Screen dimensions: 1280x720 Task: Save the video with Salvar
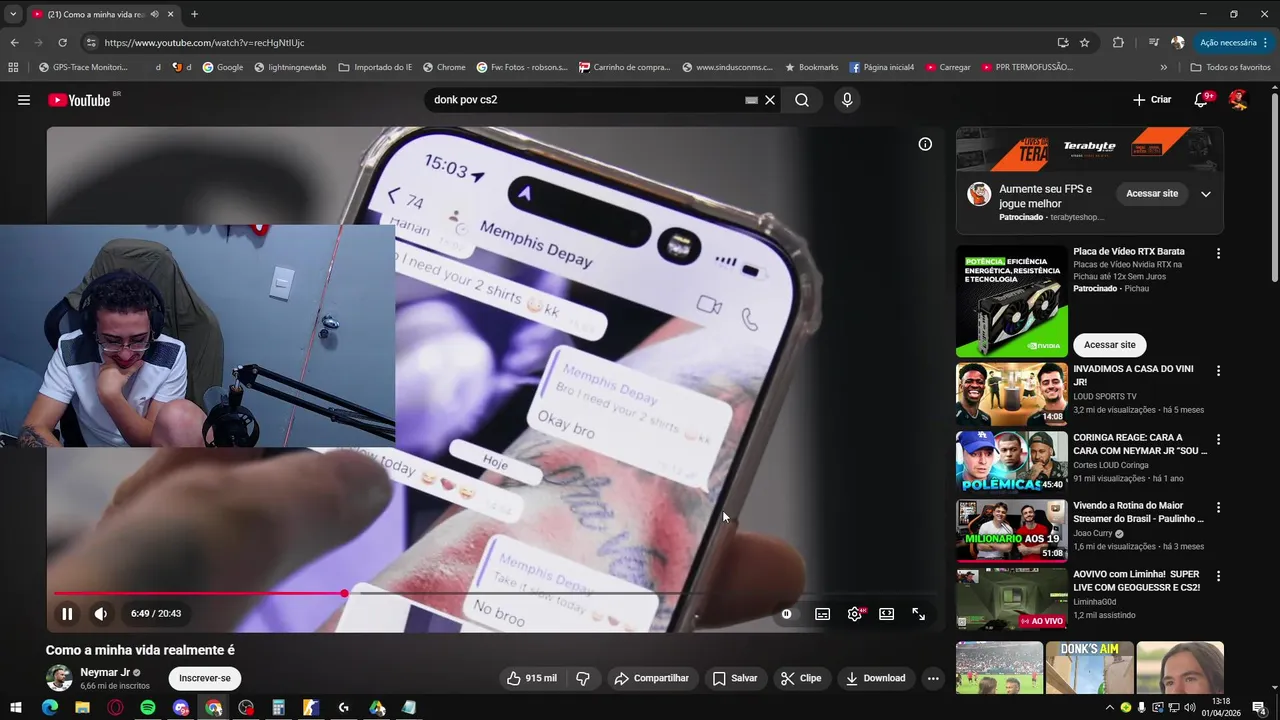point(735,678)
